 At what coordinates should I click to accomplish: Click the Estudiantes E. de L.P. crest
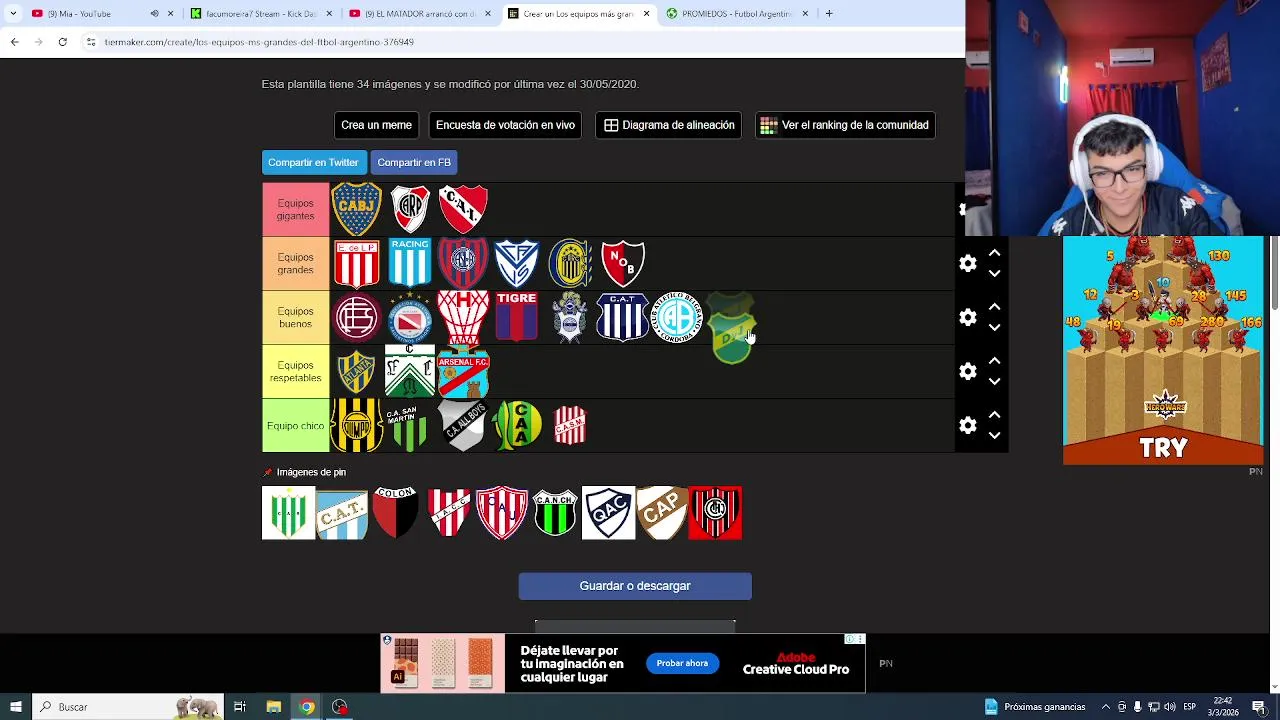357,263
